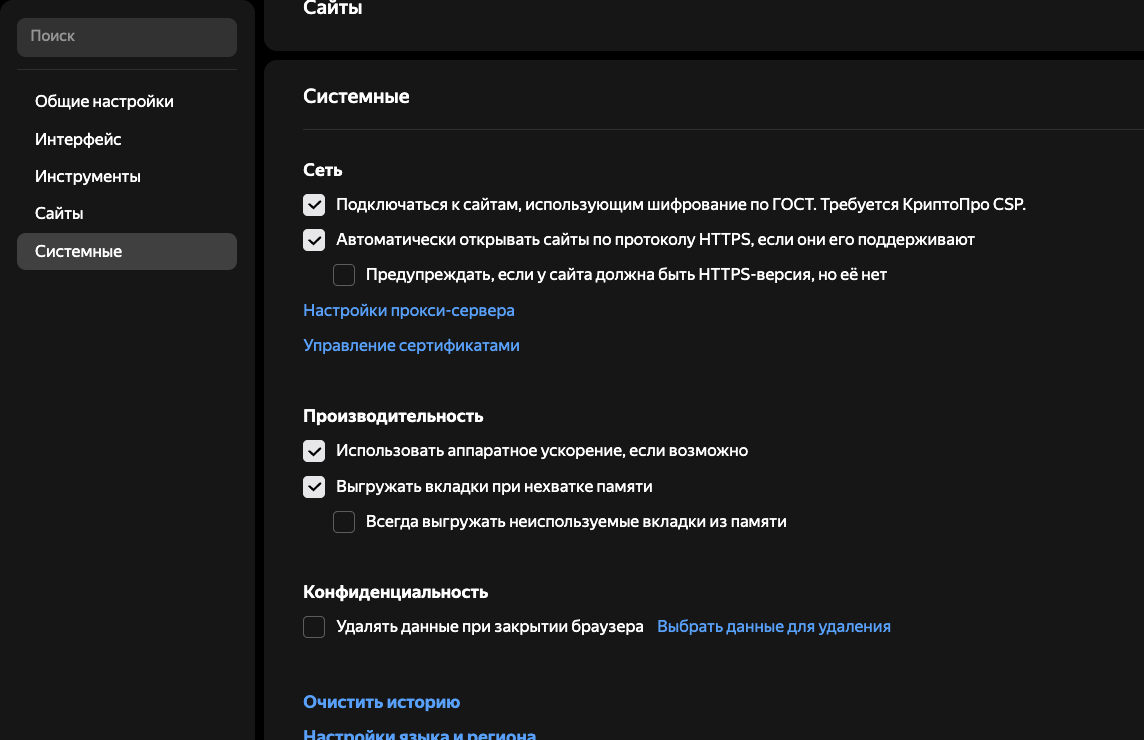Click the Поиск search field
Viewport: 1144px width, 740px height.
coord(127,37)
